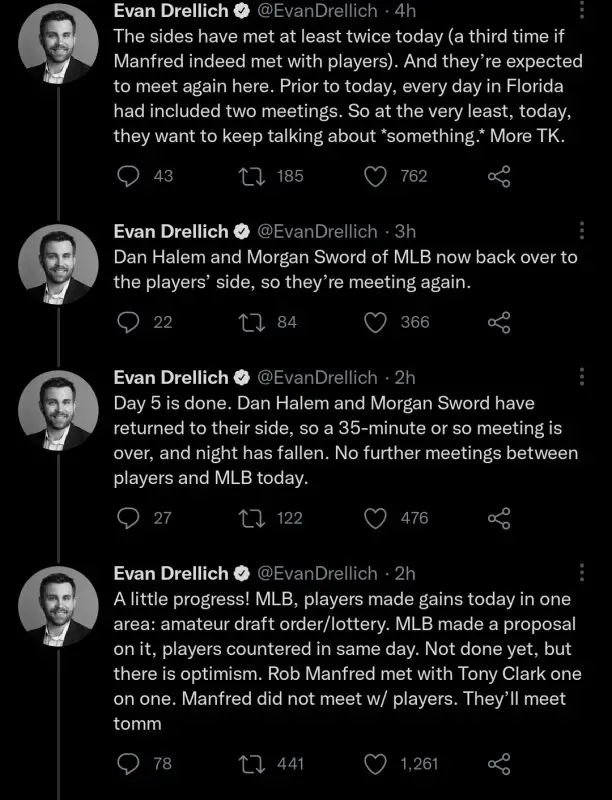The width and height of the screenshot is (612, 800).
Task: Open the @EvanDrellich handle on the 4h tweet
Action: click(317, 10)
